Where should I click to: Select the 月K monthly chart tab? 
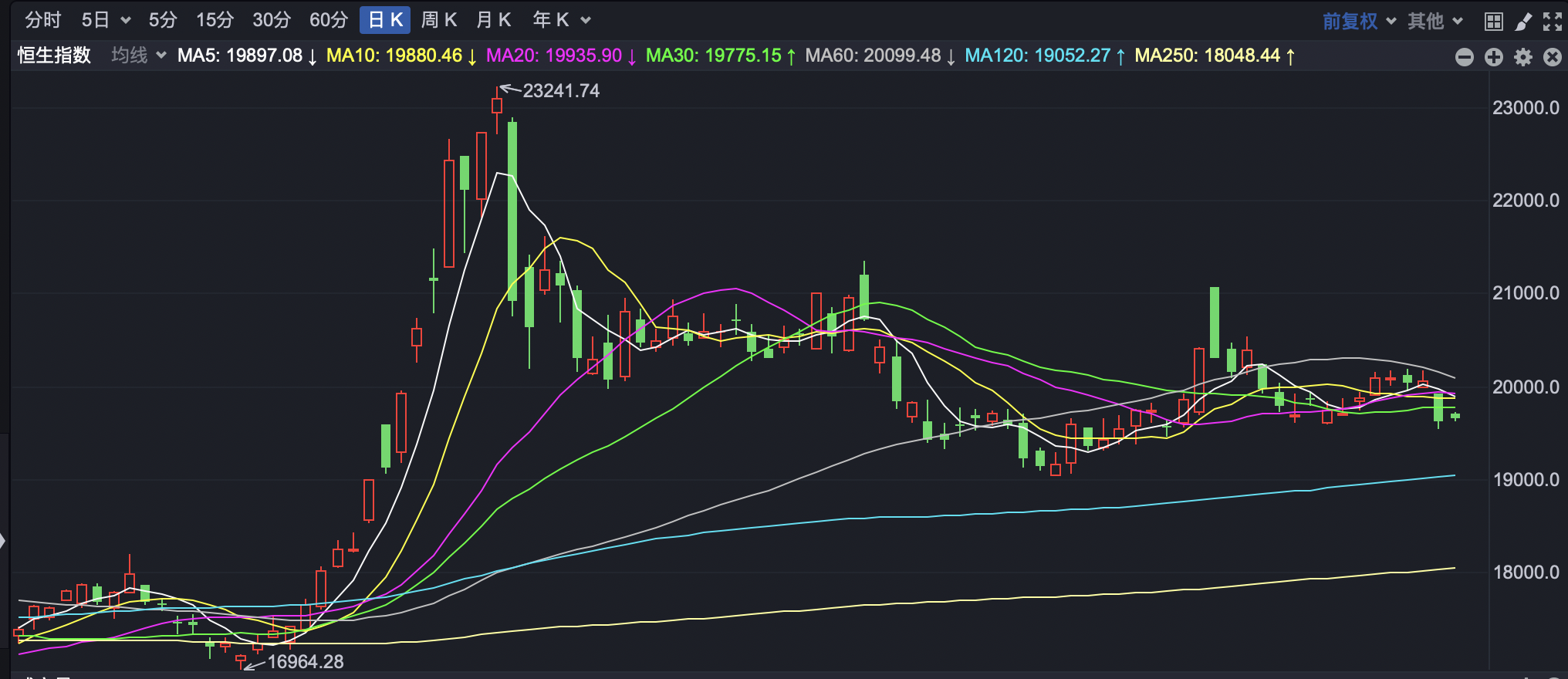point(494,20)
